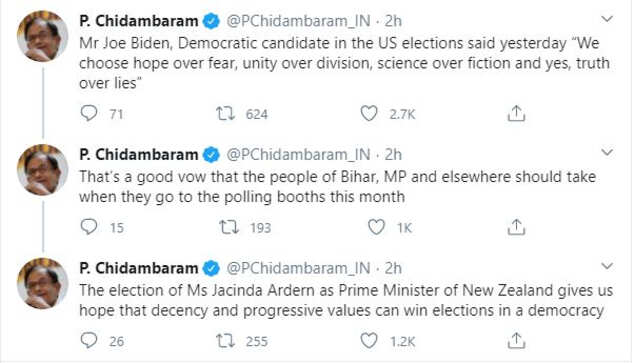Like the Bihar polling booths tweet

click(376, 227)
